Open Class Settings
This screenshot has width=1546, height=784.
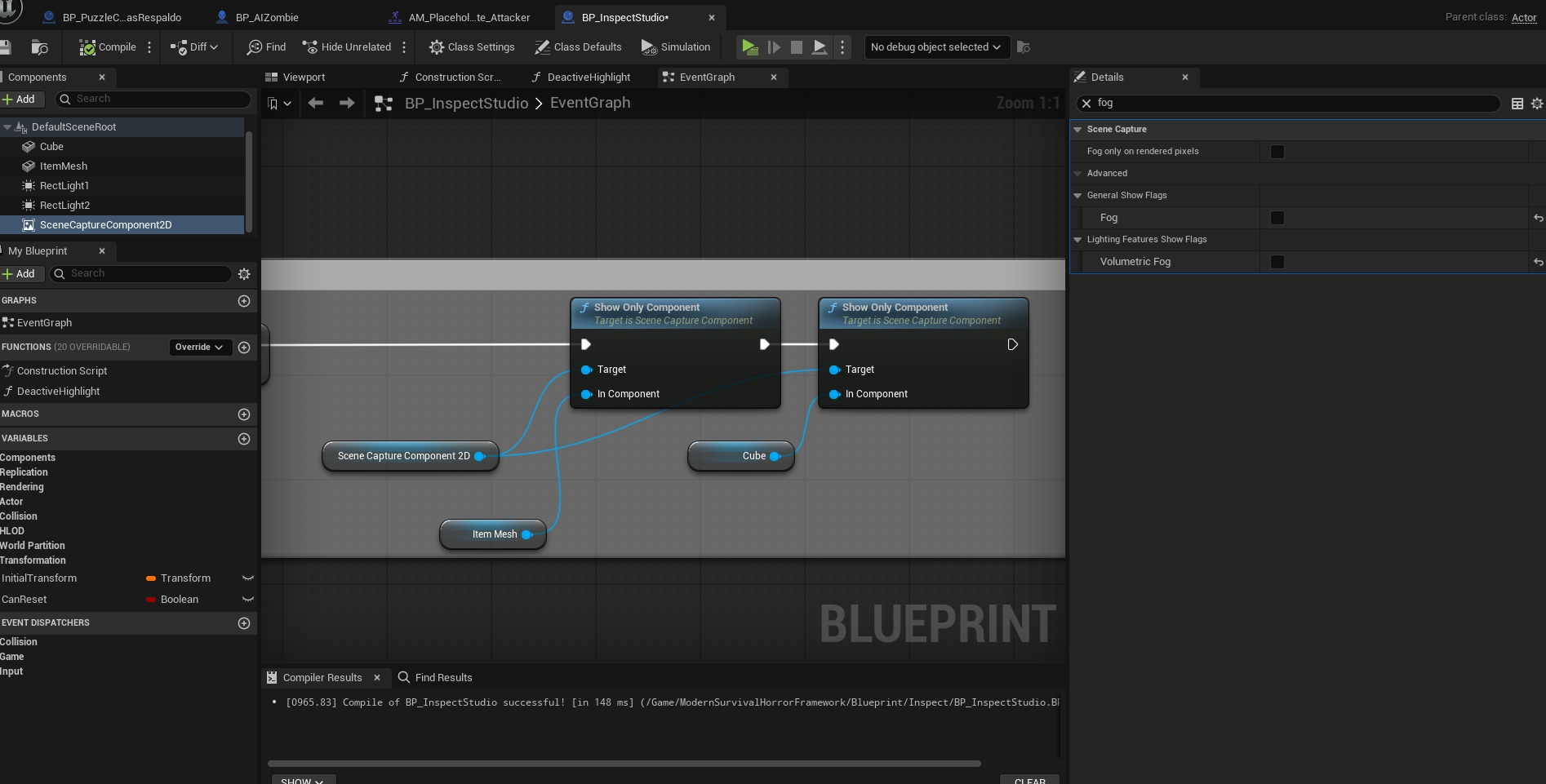(x=472, y=47)
